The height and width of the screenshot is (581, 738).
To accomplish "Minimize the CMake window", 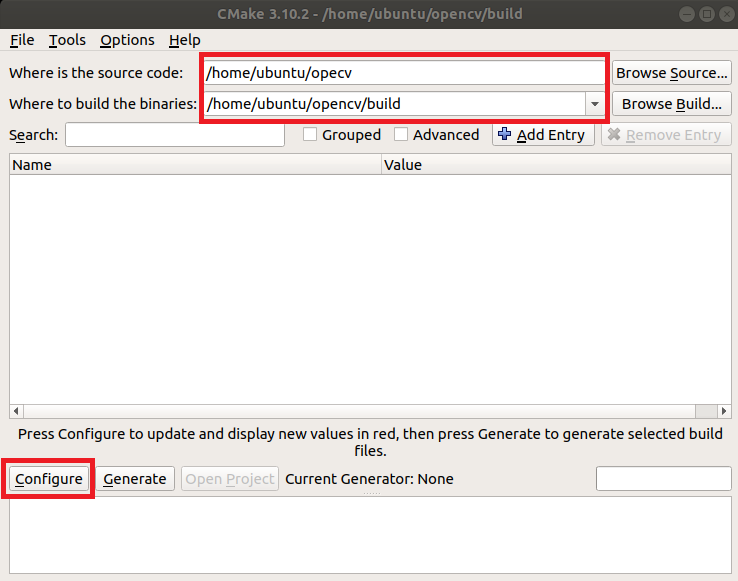I will pos(687,14).
